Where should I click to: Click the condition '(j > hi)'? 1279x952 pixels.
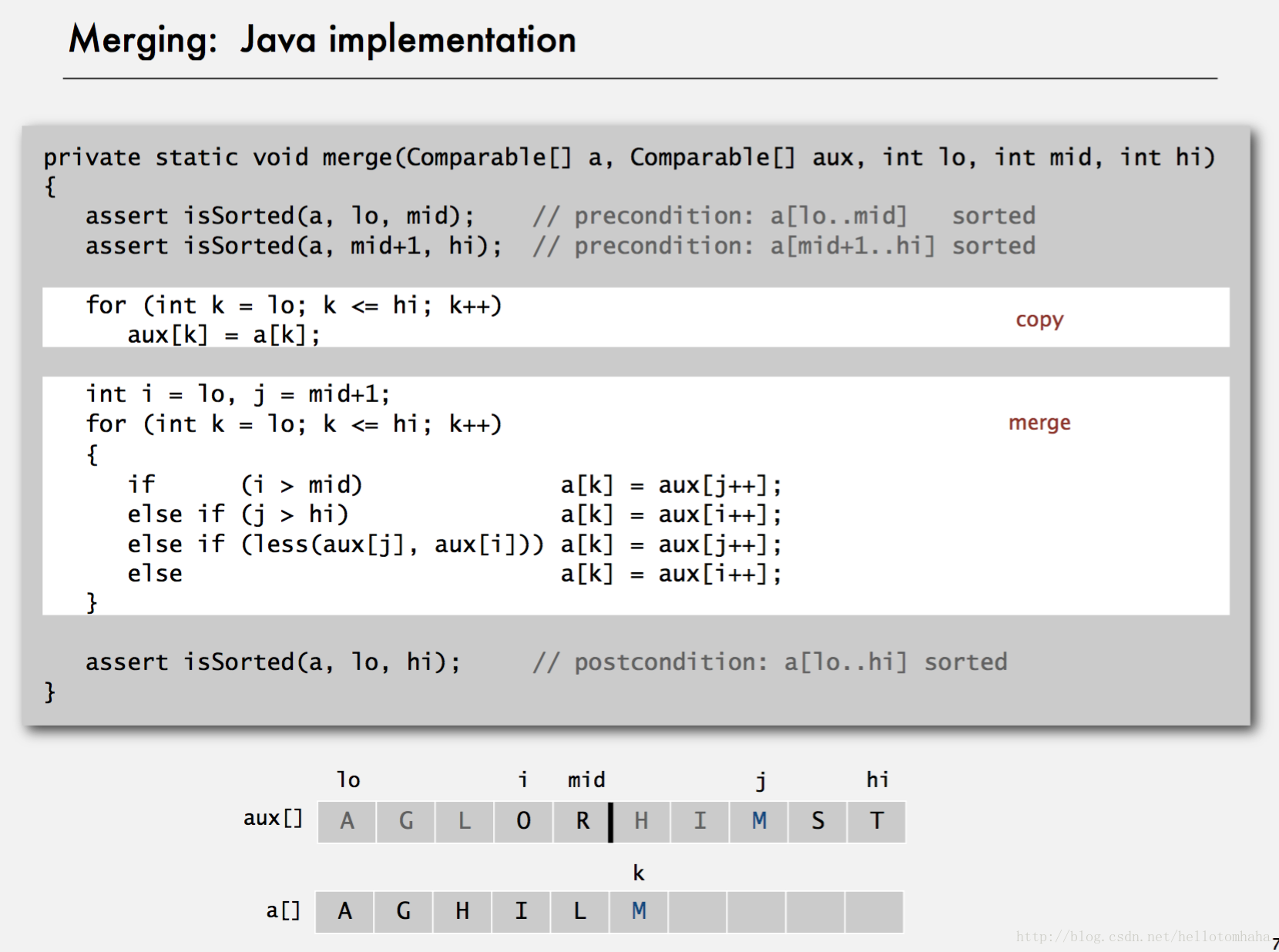pos(294,514)
